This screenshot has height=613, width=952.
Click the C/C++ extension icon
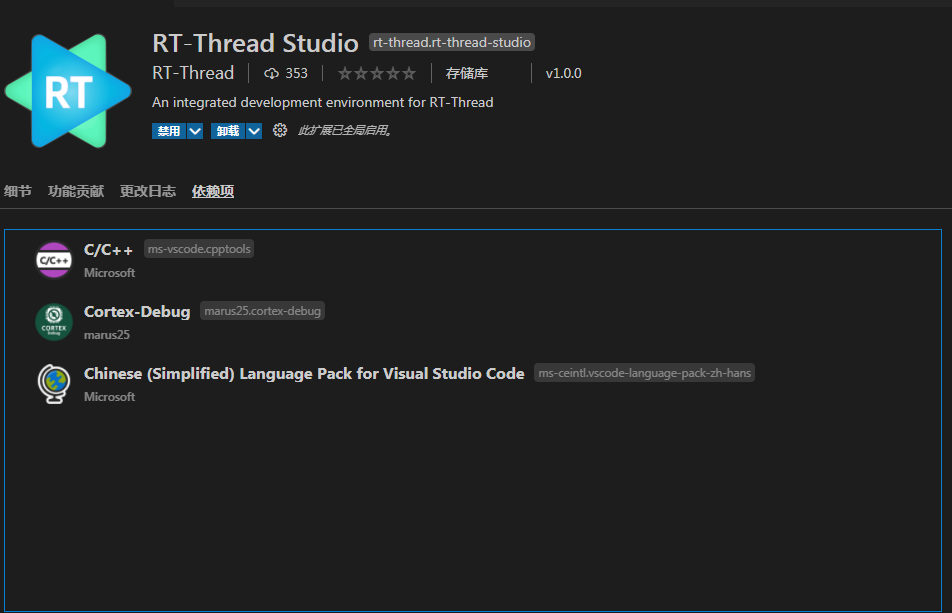click(x=54, y=260)
